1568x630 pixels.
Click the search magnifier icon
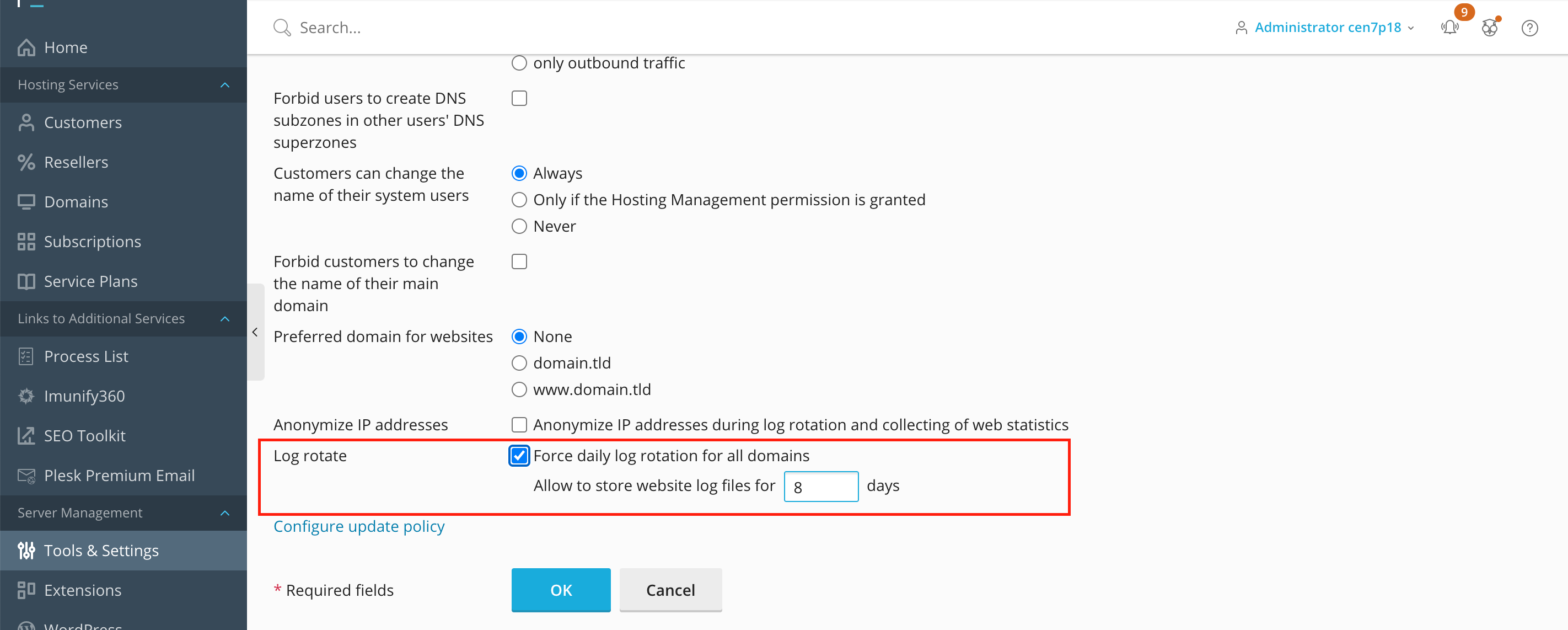click(281, 28)
